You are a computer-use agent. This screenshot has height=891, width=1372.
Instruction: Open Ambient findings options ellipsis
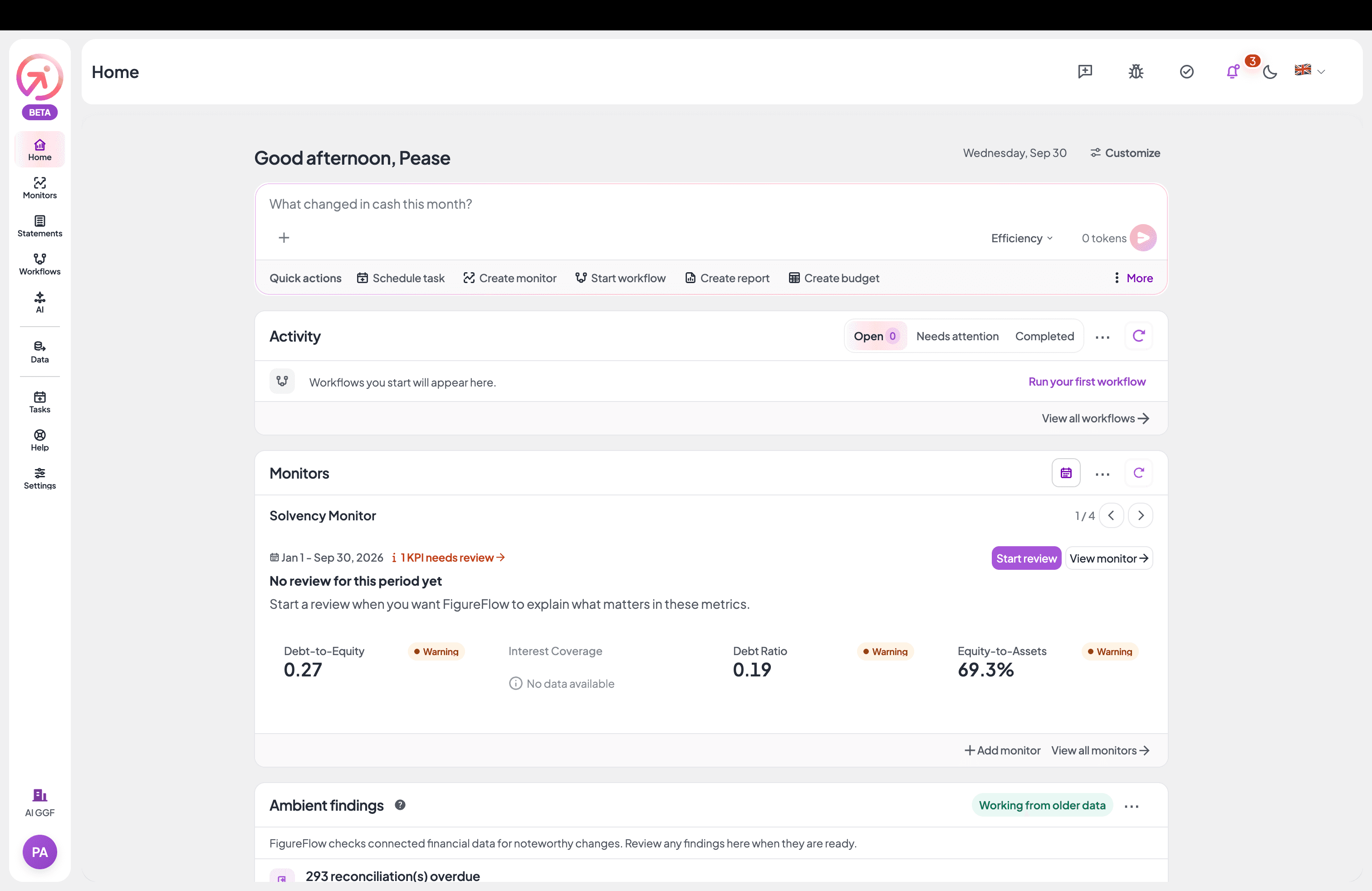[x=1132, y=806]
